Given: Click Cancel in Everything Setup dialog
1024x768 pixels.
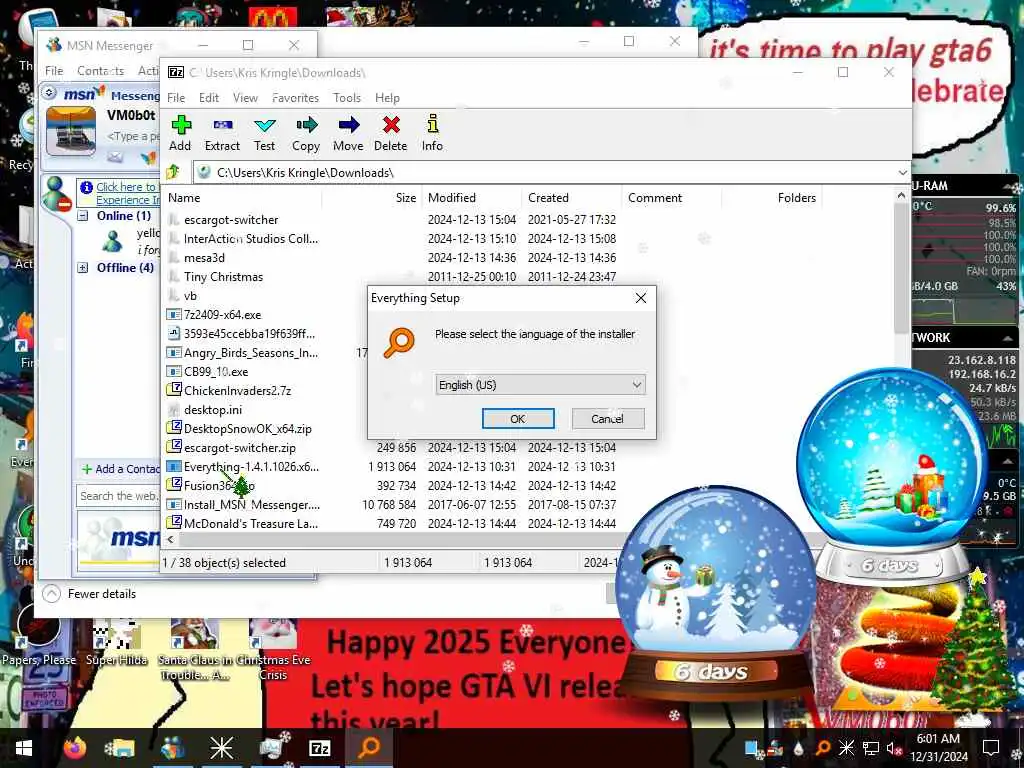Looking at the screenshot, I should point(607,419).
